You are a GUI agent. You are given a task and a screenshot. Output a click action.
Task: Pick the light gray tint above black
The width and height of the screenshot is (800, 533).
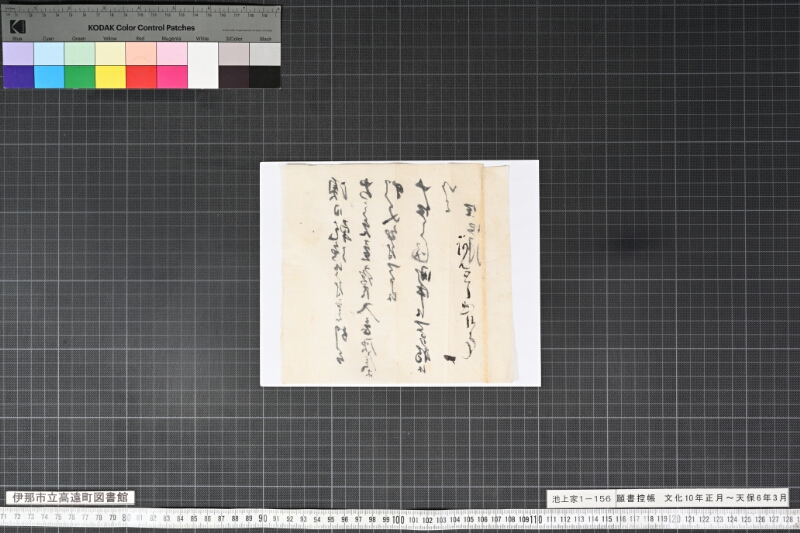pyautogui.click(x=265, y=54)
